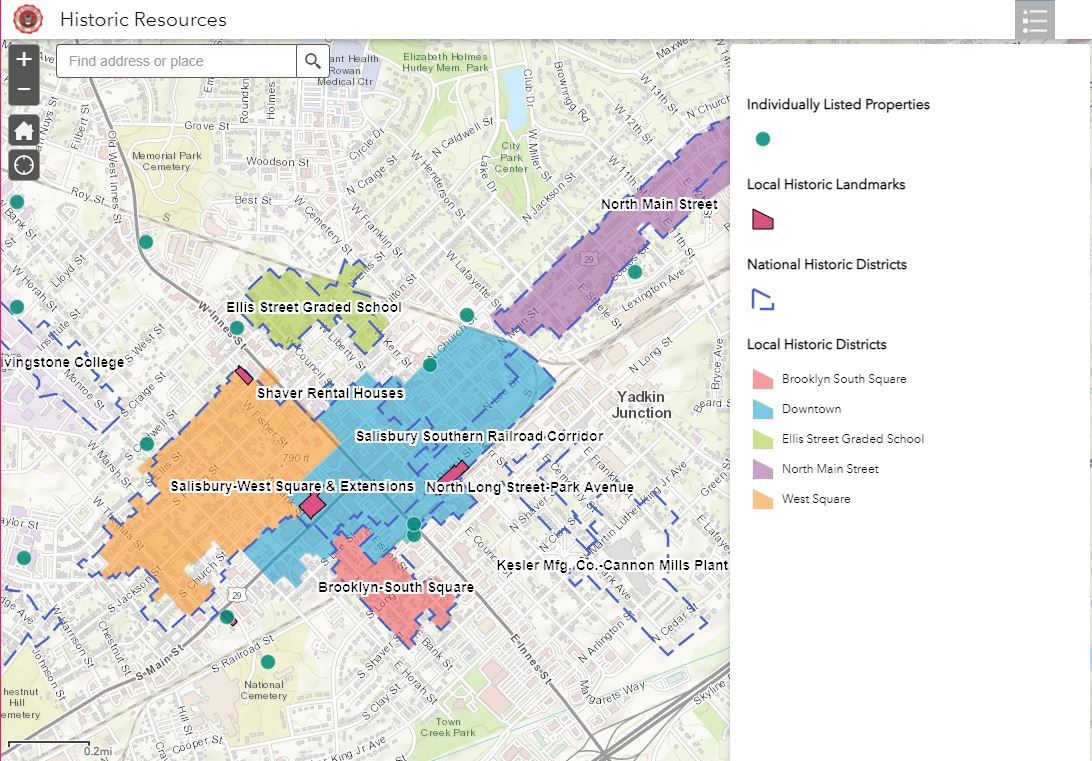This screenshot has height=761, width=1092.
Task: Select 'National Historic Districts' legend heading
Action: [x=827, y=264]
